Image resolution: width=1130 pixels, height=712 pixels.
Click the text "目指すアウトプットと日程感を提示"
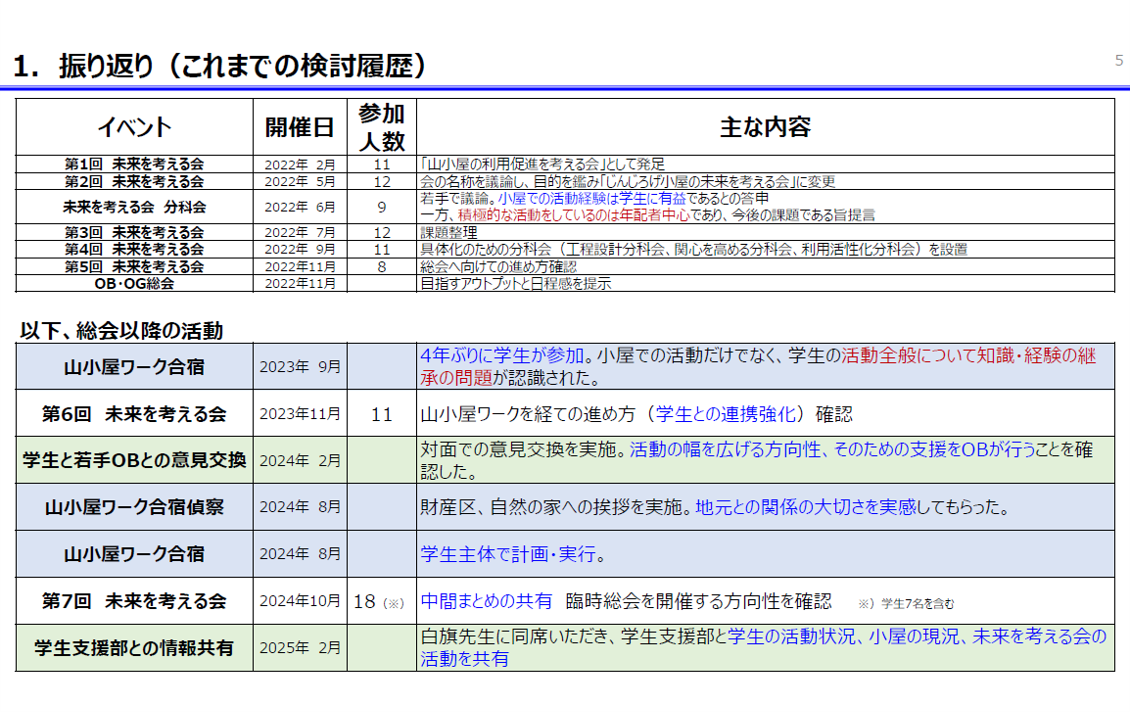click(515, 284)
